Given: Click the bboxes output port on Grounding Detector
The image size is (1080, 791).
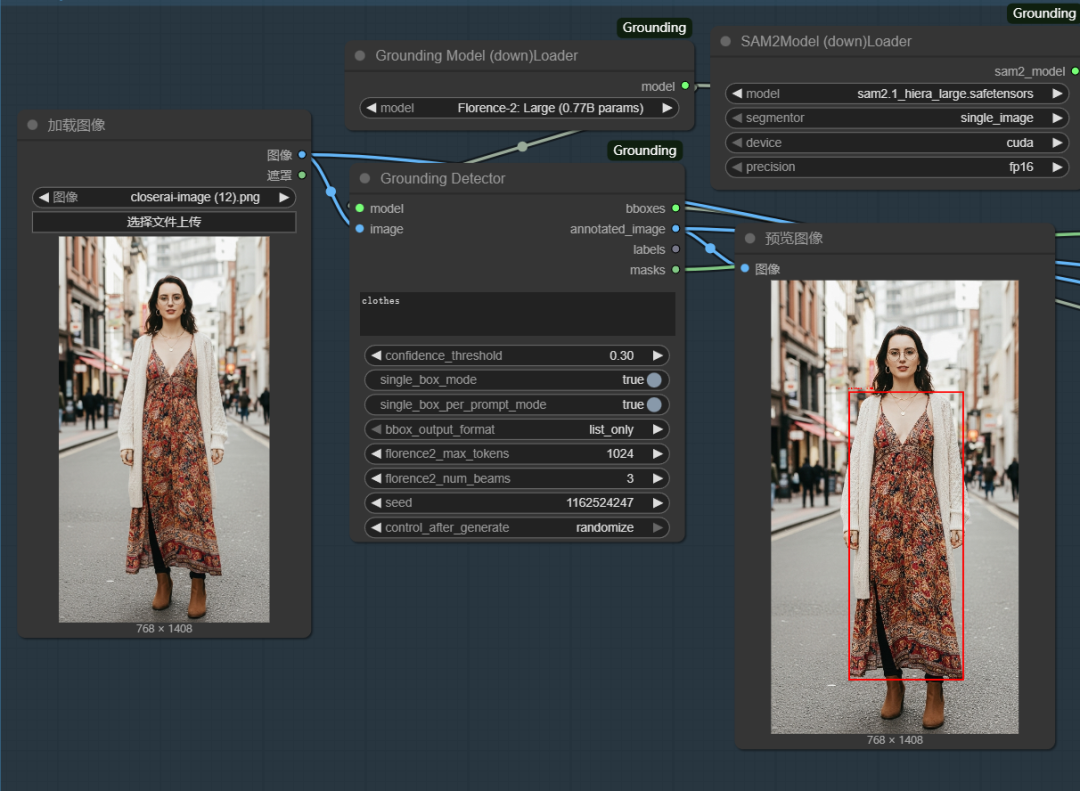Looking at the screenshot, I should pos(676,209).
